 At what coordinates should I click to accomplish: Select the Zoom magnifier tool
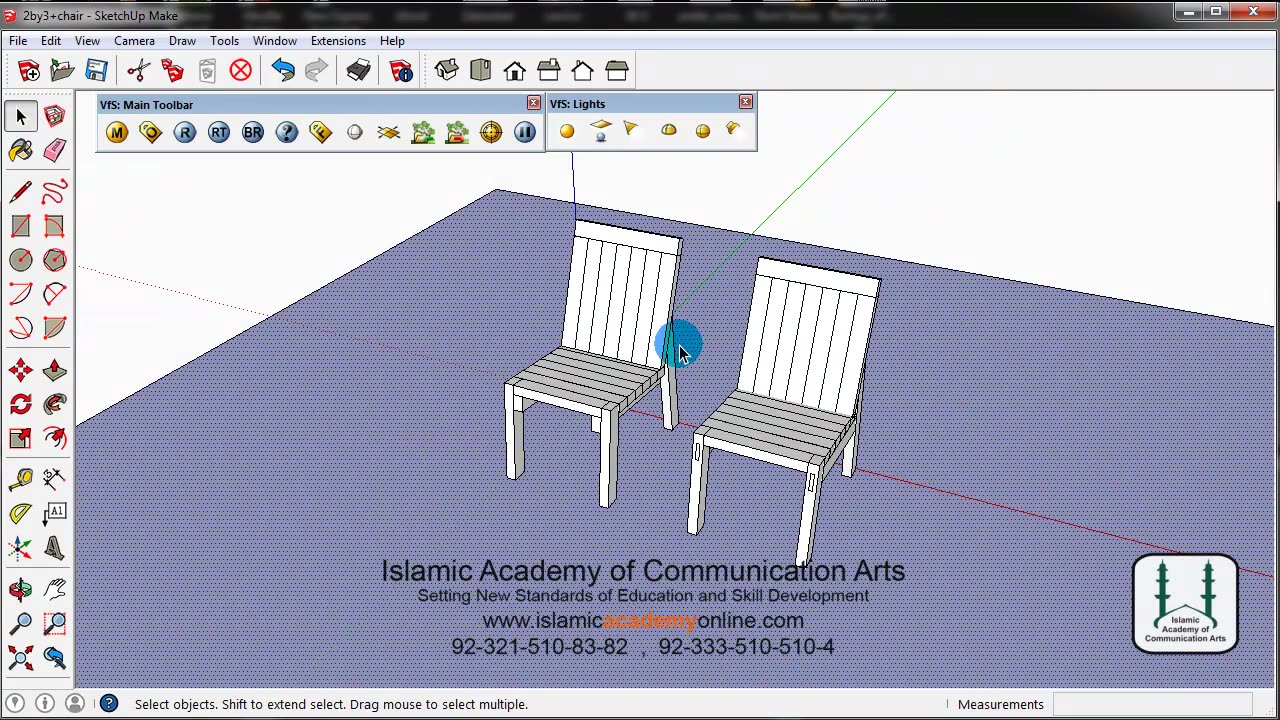[x=21, y=624]
